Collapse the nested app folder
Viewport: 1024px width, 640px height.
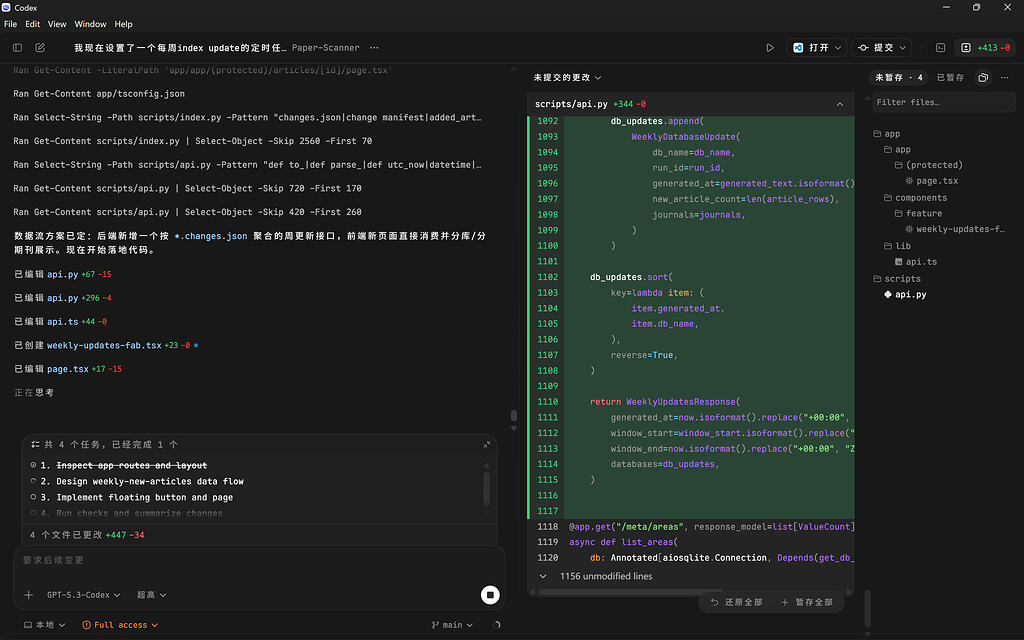[897, 150]
